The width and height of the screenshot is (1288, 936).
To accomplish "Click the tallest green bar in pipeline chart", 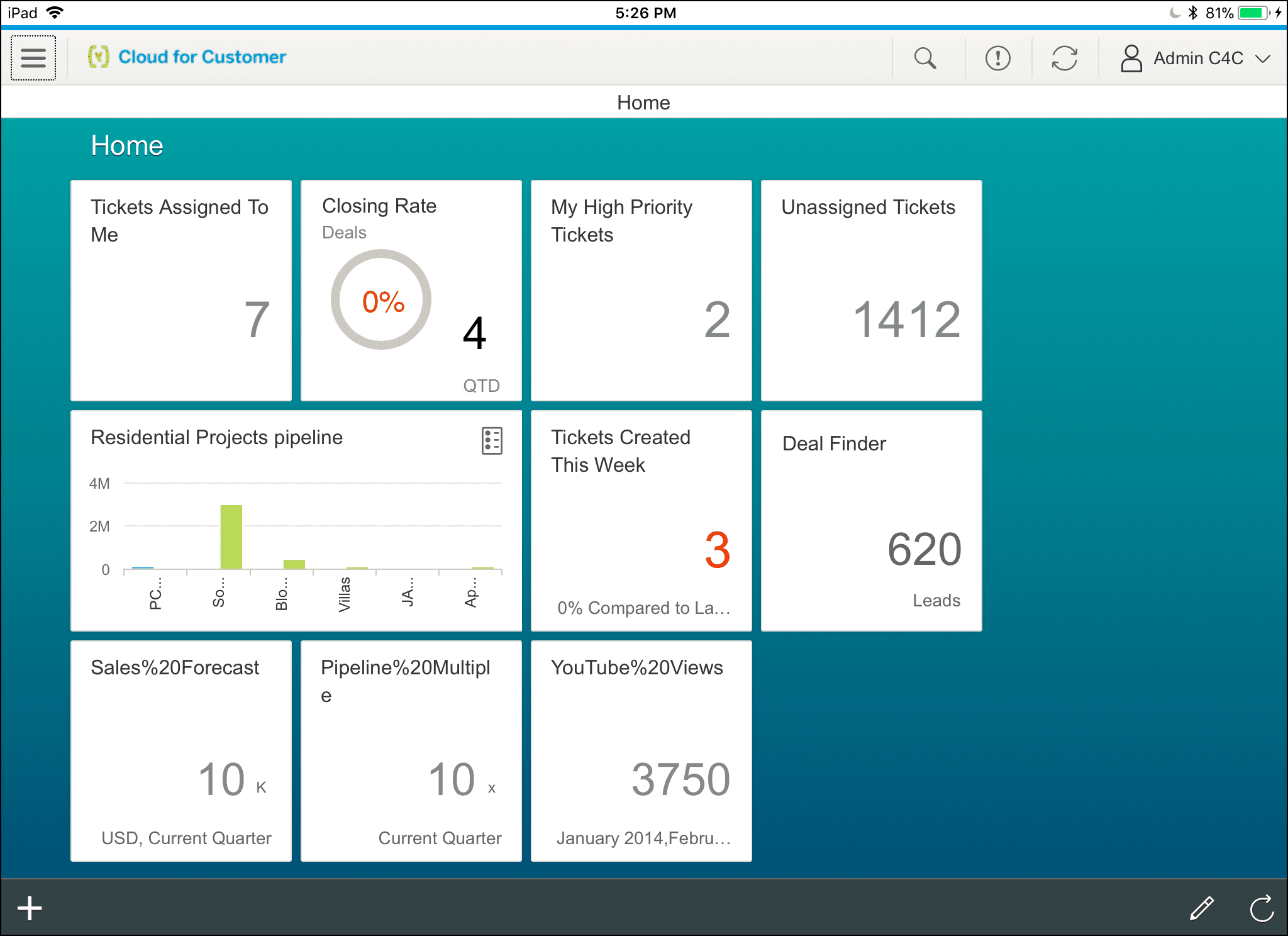I will click(x=231, y=536).
